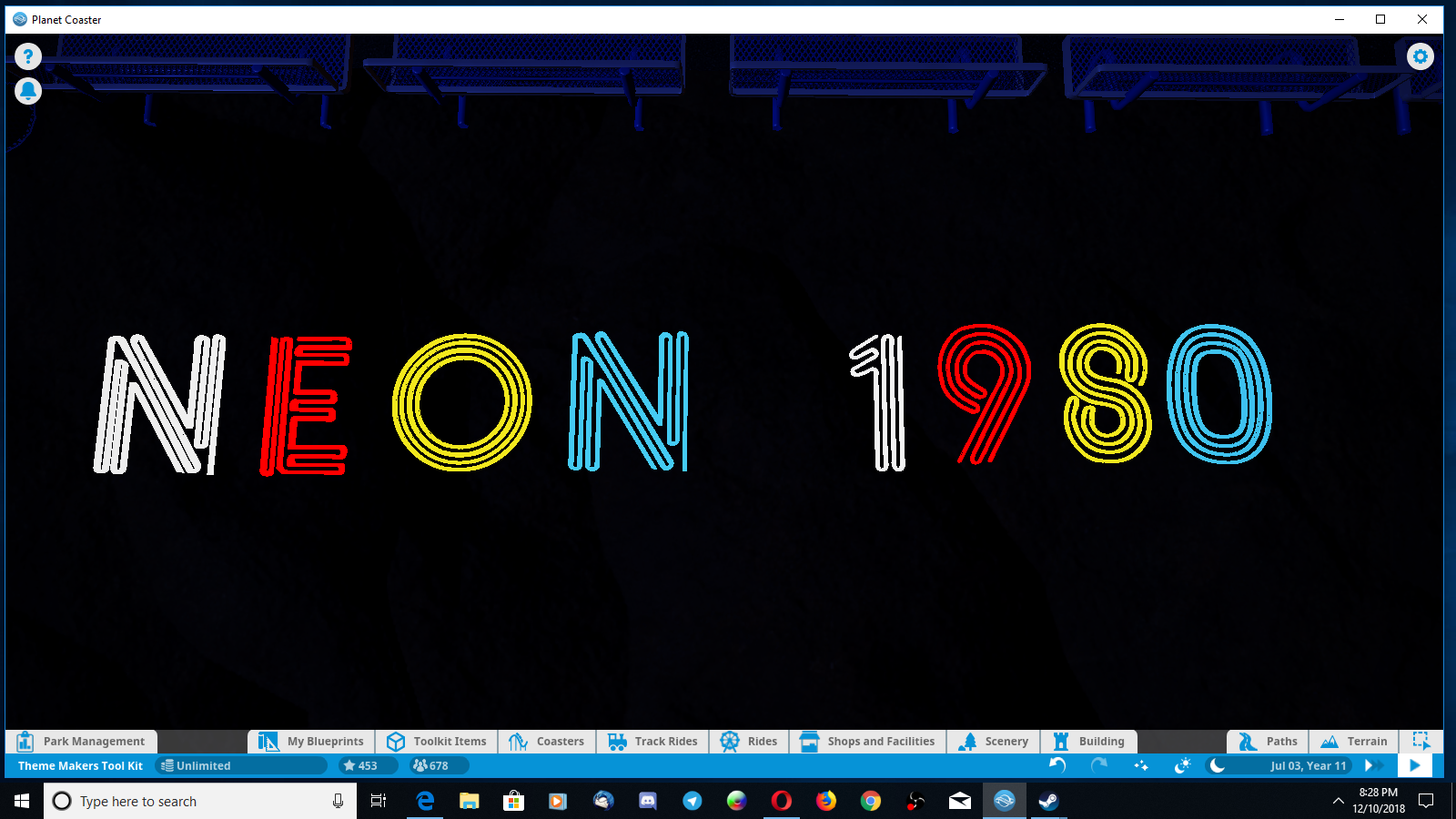Open the Scenery tab

tap(994, 742)
